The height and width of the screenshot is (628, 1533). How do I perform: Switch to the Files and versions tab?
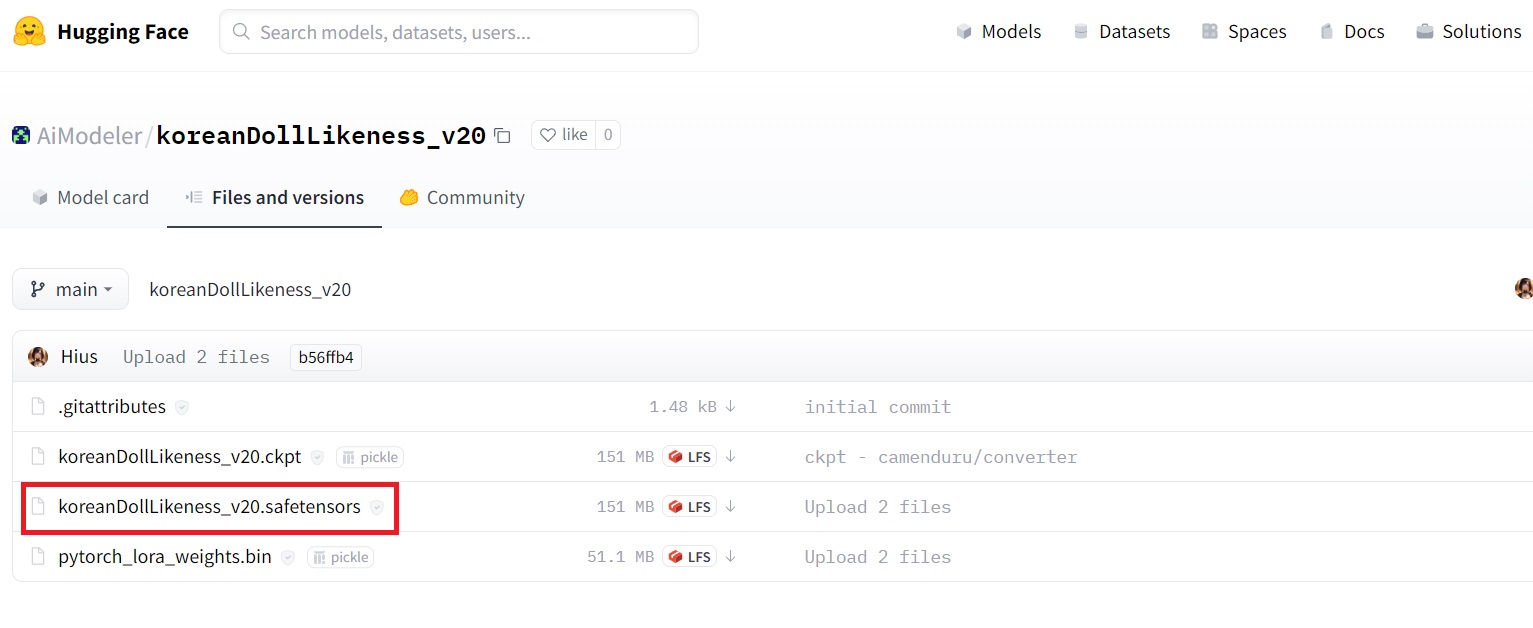tap(274, 198)
